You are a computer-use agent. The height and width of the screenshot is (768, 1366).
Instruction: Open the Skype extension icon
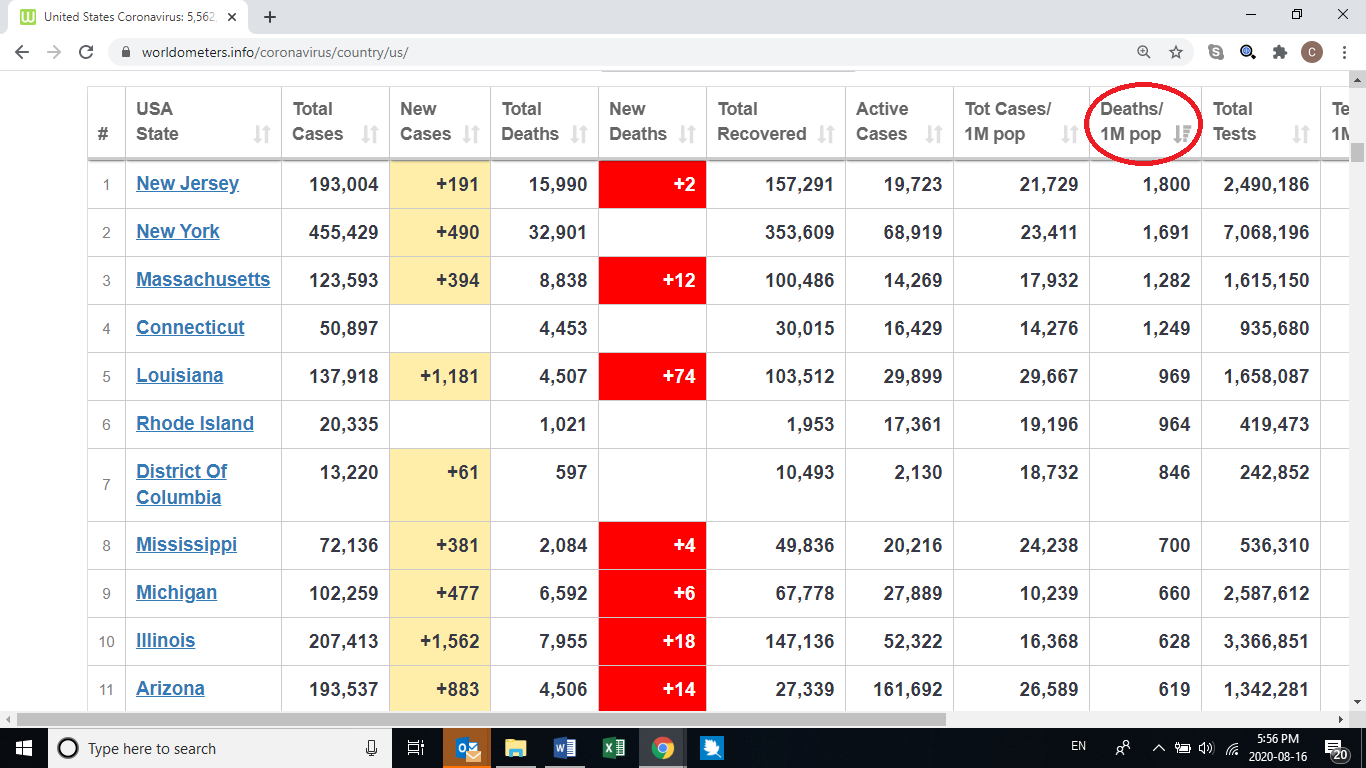[1216, 52]
